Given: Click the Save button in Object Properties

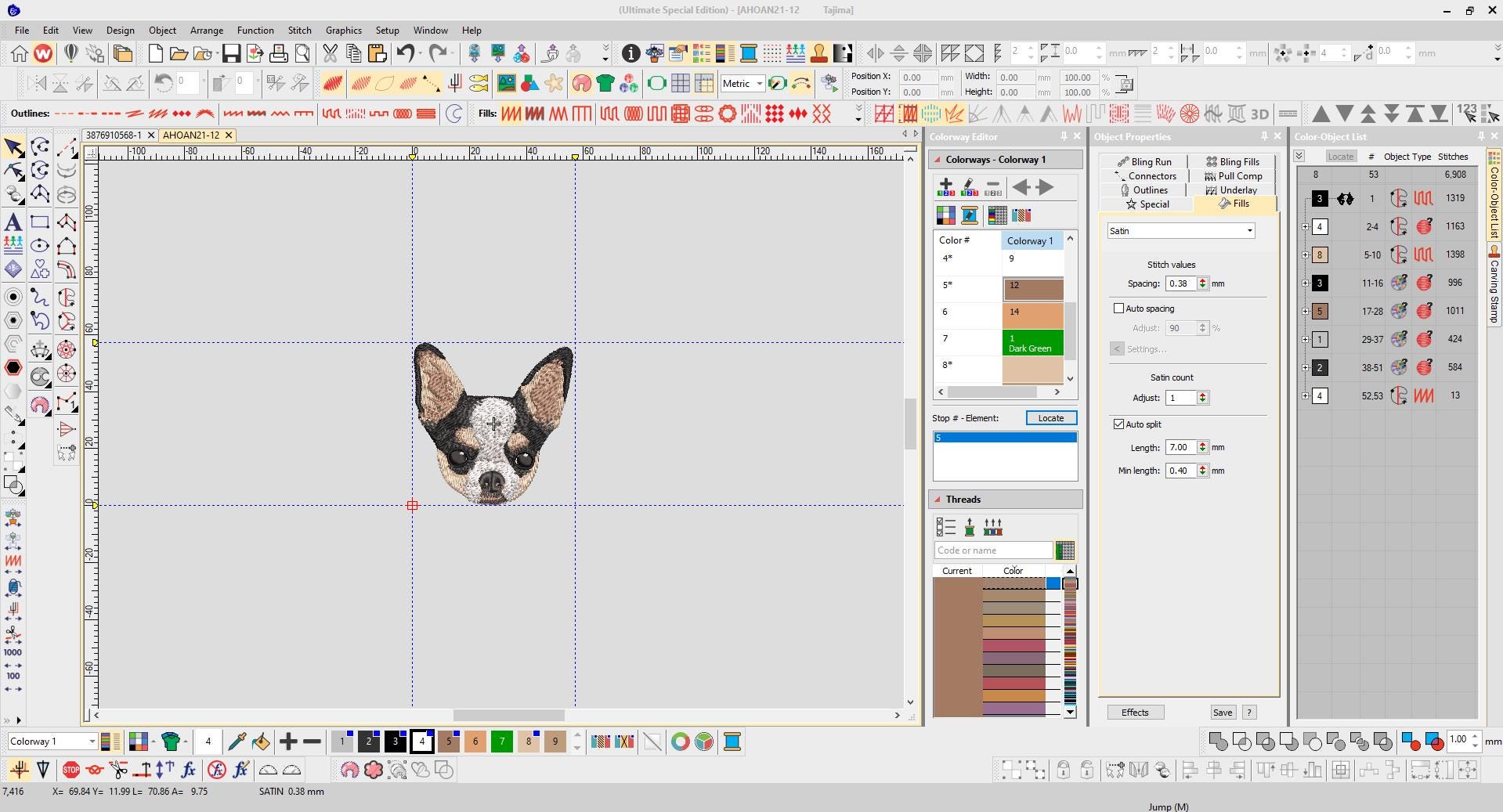Looking at the screenshot, I should [1223, 713].
